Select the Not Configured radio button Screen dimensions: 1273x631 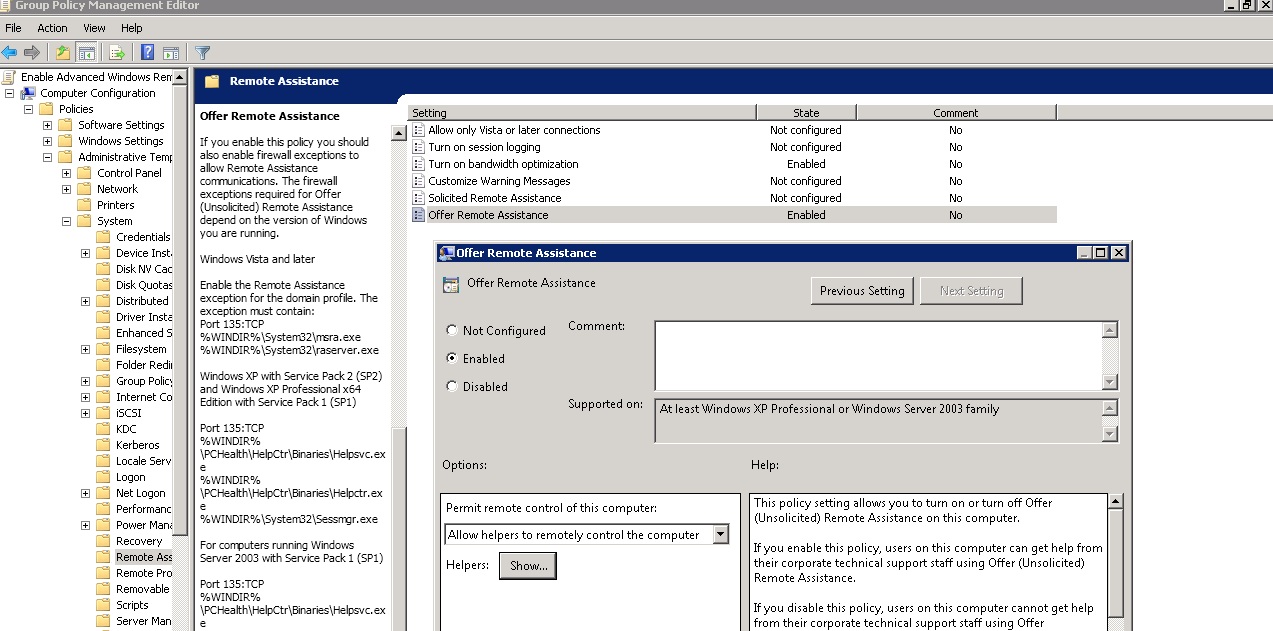[x=452, y=331]
